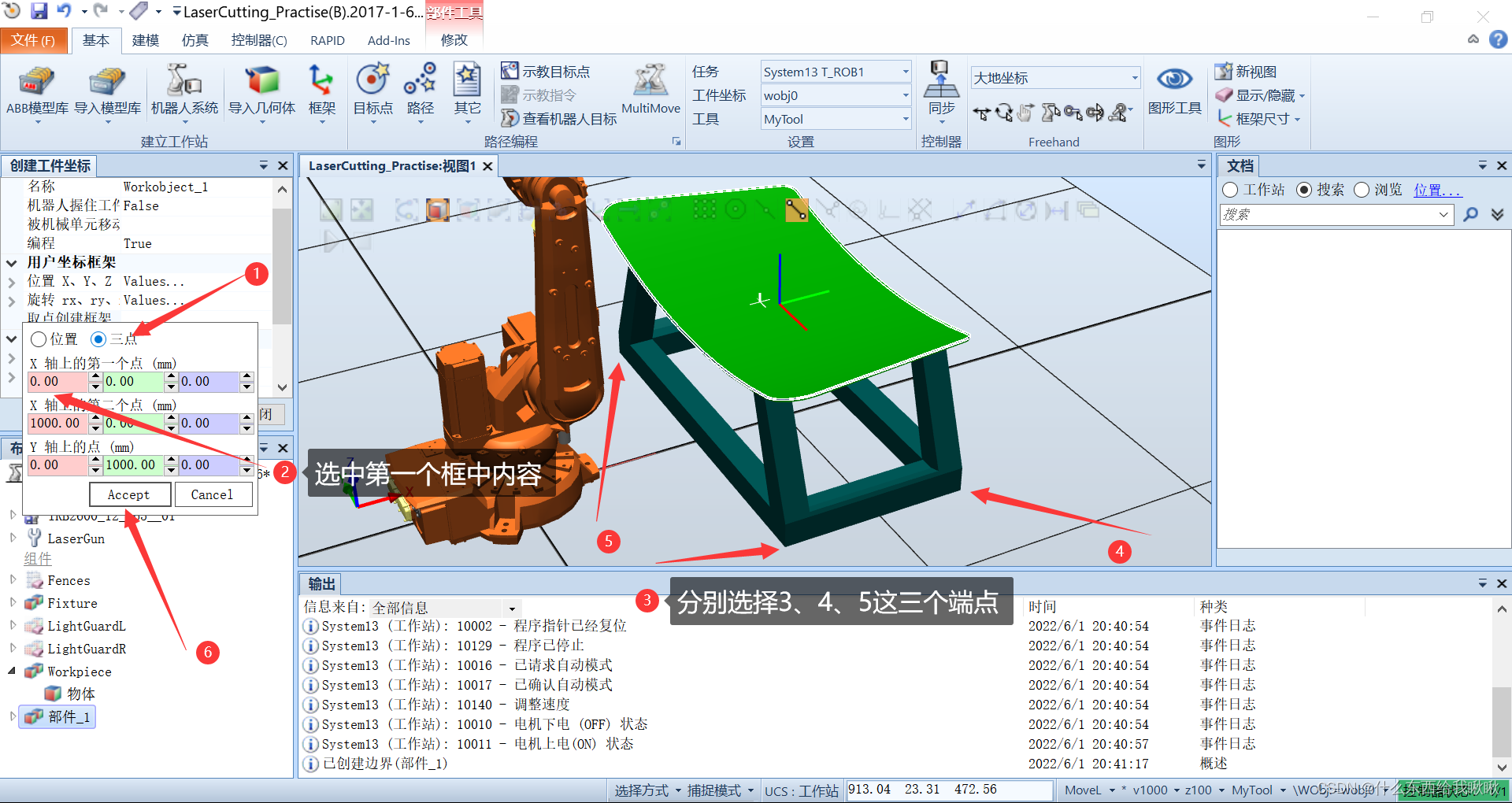Image resolution: width=1512 pixels, height=803 pixels.
Task: Select the 浏览 radio in 文档 panel
Action: click(x=1362, y=190)
